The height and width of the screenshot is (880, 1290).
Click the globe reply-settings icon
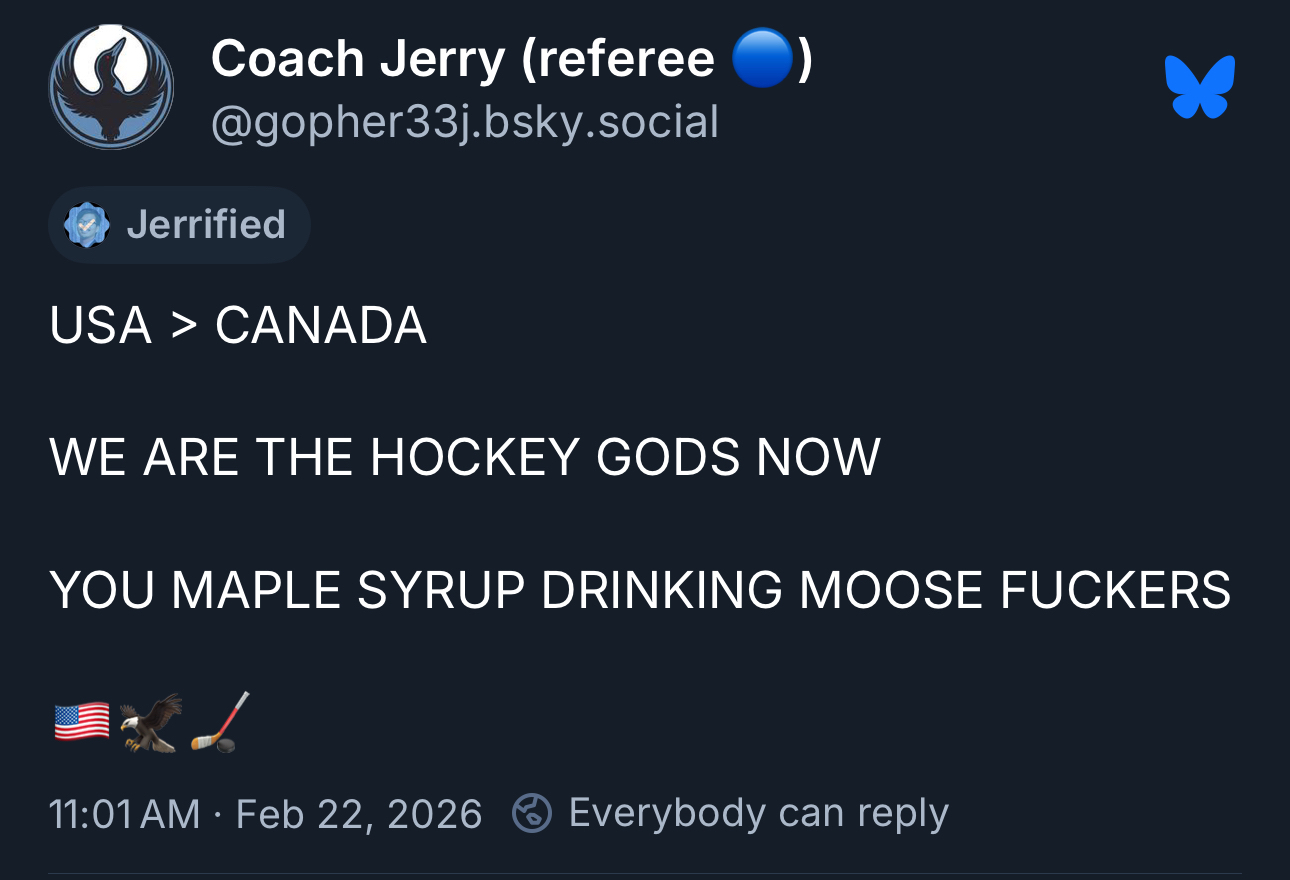pos(531,813)
